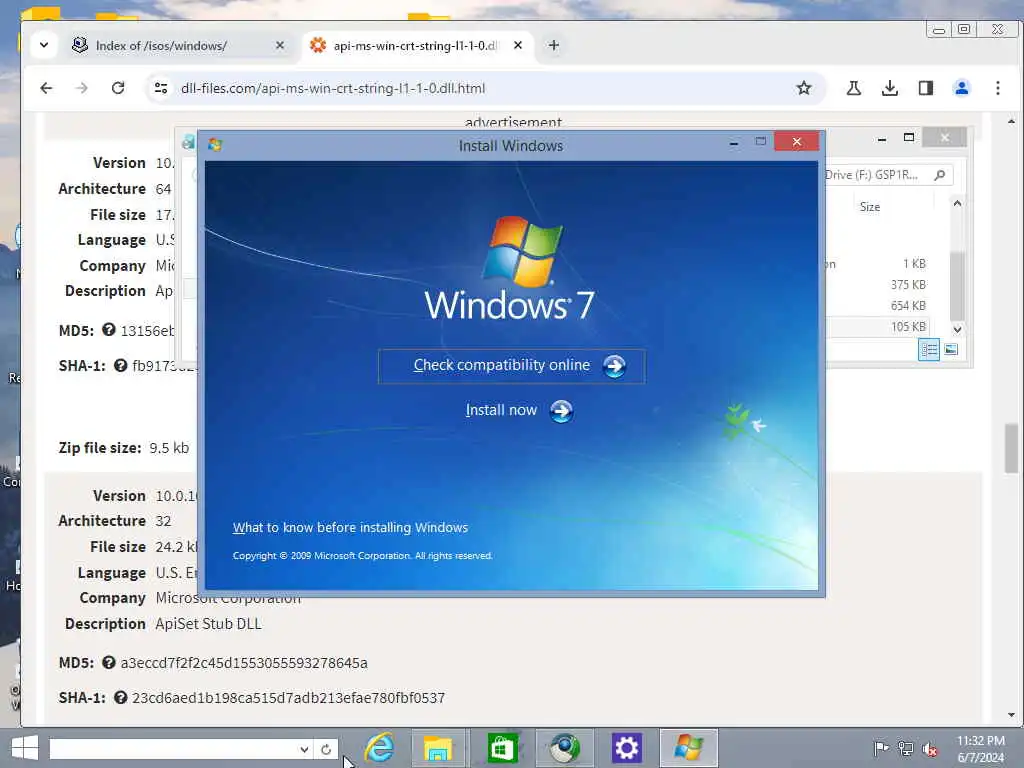Image resolution: width=1024 pixels, height=768 pixels.
Task: Click search magnifier in Explorer window
Action: pyautogui.click(x=940, y=175)
